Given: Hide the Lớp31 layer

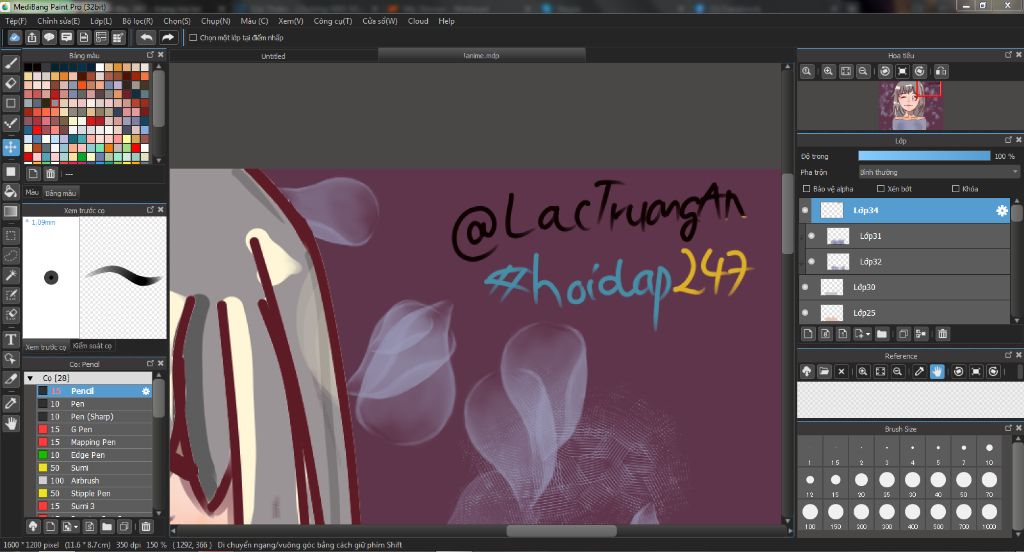Looking at the screenshot, I should click(811, 236).
